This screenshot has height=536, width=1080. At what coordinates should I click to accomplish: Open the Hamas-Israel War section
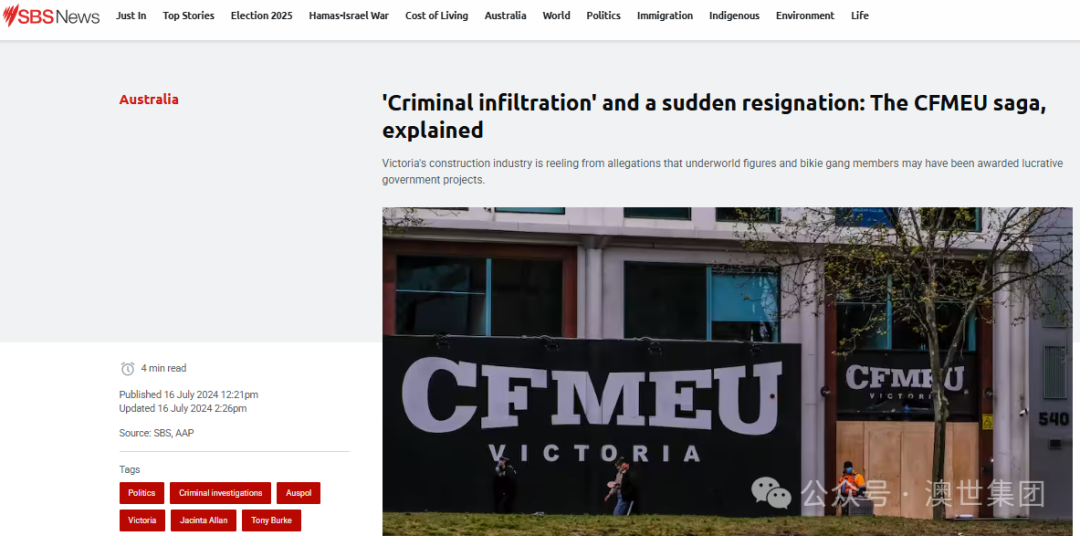[349, 15]
